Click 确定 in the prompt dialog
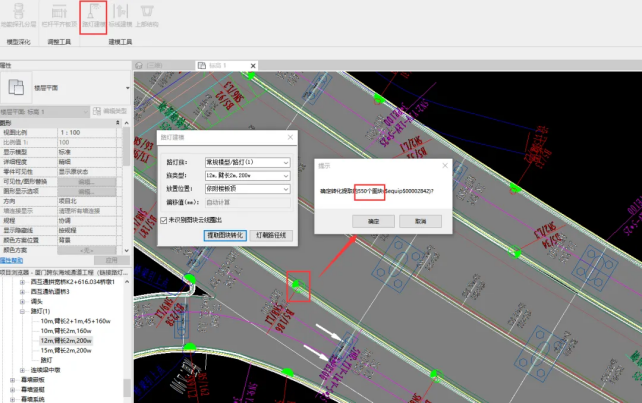The width and height of the screenshot is (642, 403). point(373,220)
